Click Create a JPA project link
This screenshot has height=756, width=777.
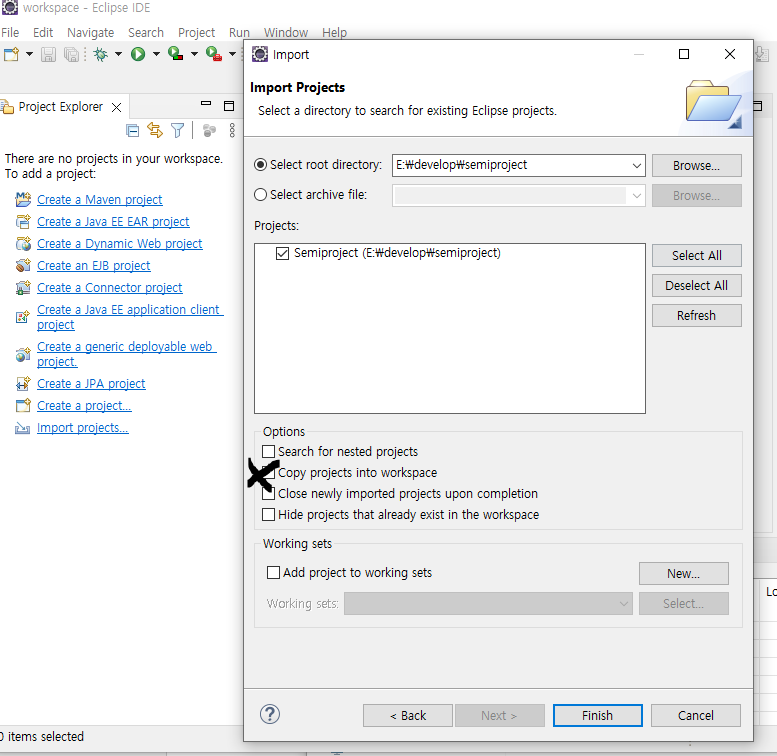coord(91,383)
